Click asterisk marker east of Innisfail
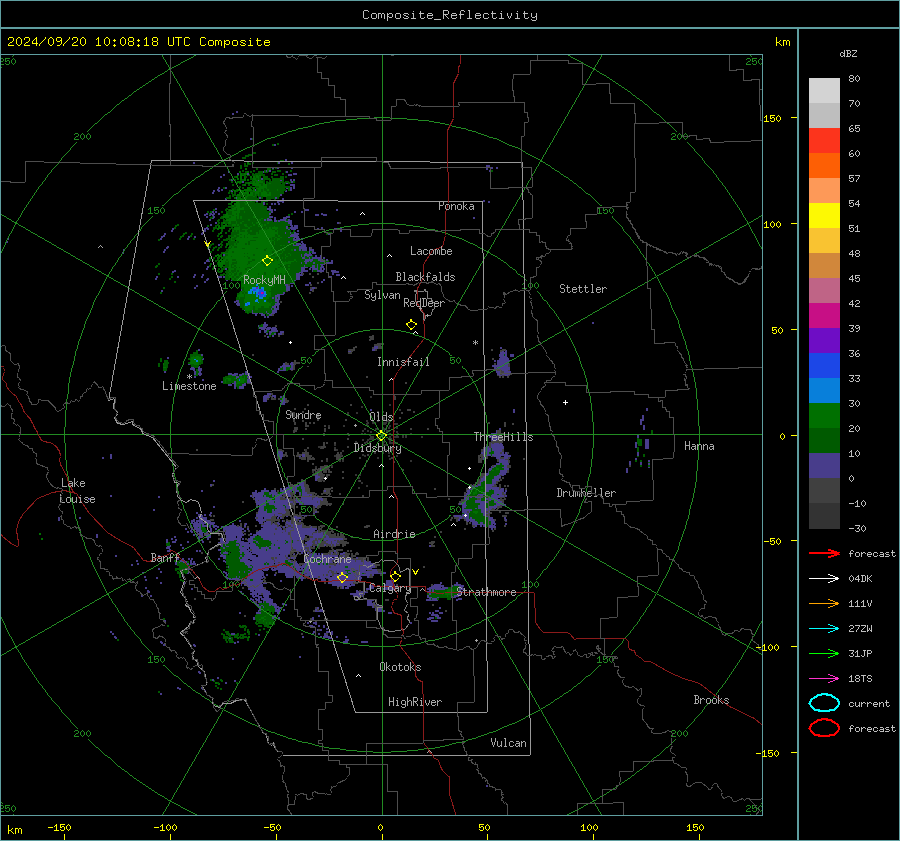The width and height of the screenshot is (900, 841). click(x=475, y=343)
